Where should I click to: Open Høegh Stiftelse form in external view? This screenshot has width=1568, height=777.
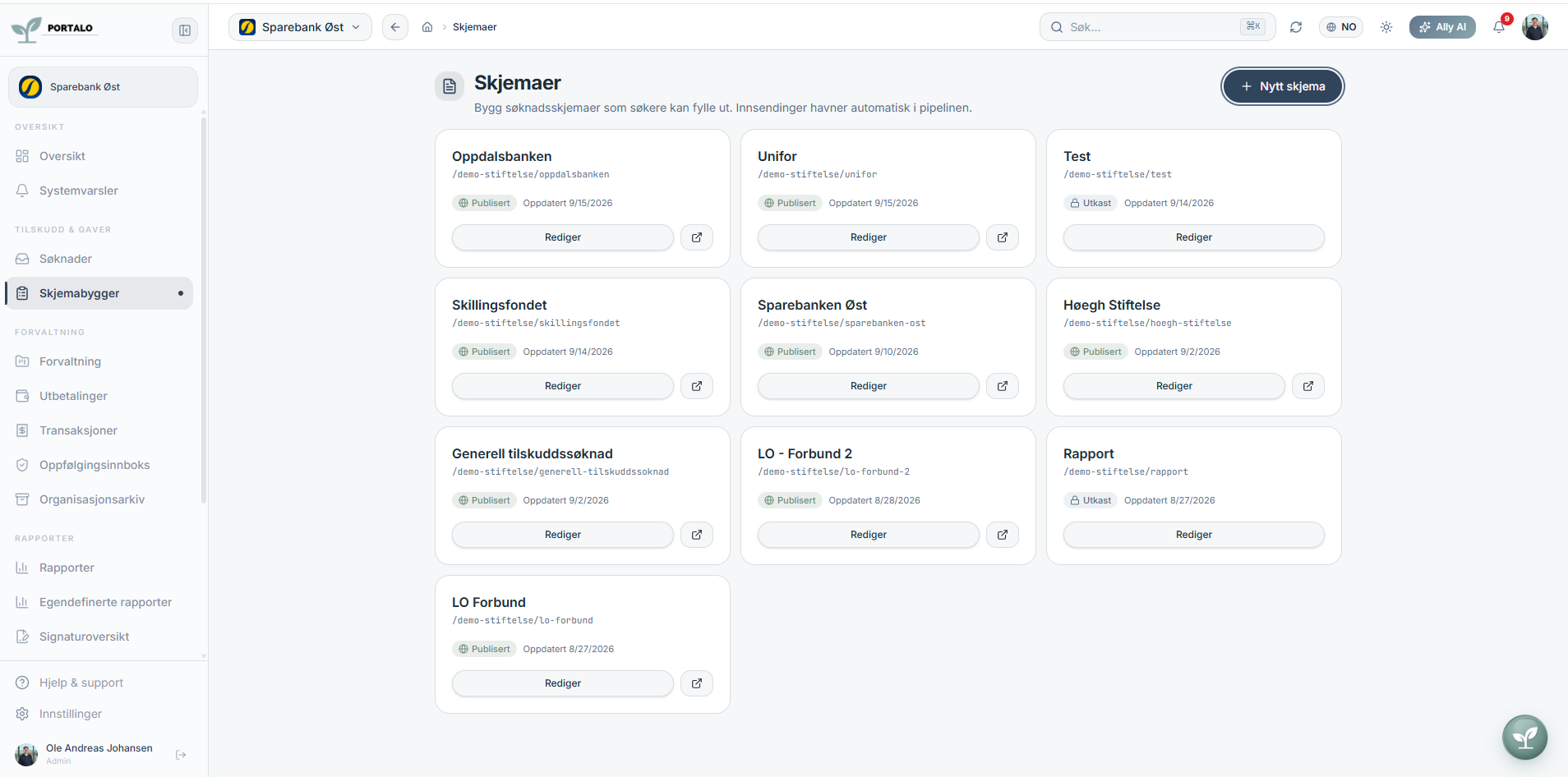[x=1308, y=386]
